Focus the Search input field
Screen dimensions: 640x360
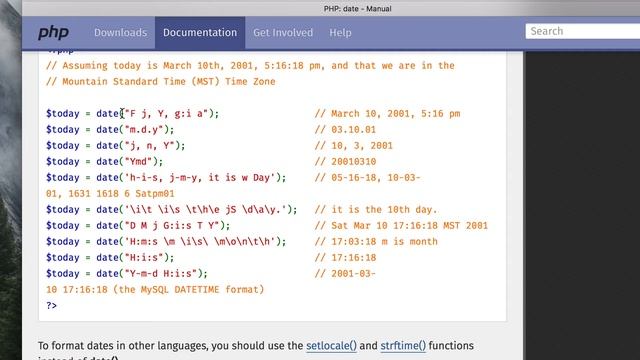(583, 31)
